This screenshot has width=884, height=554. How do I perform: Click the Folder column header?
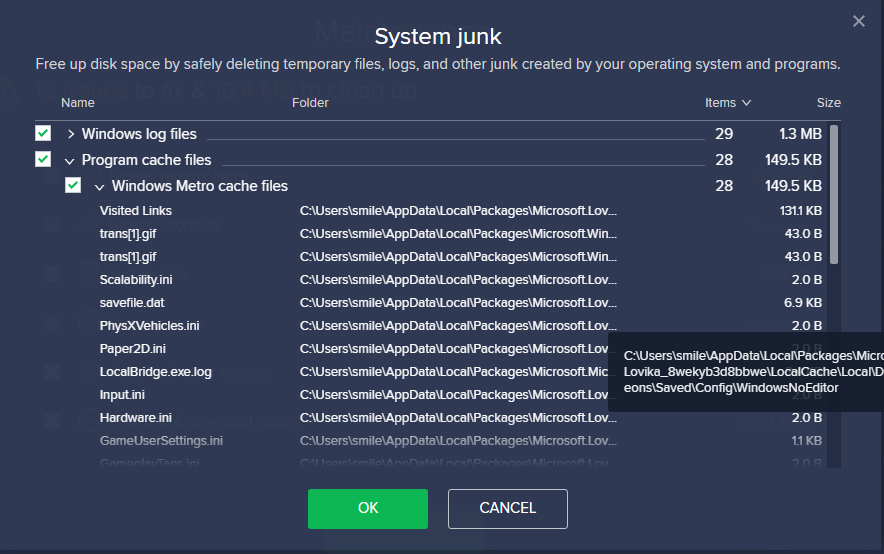pyautogui.click(x=310, y=103)
